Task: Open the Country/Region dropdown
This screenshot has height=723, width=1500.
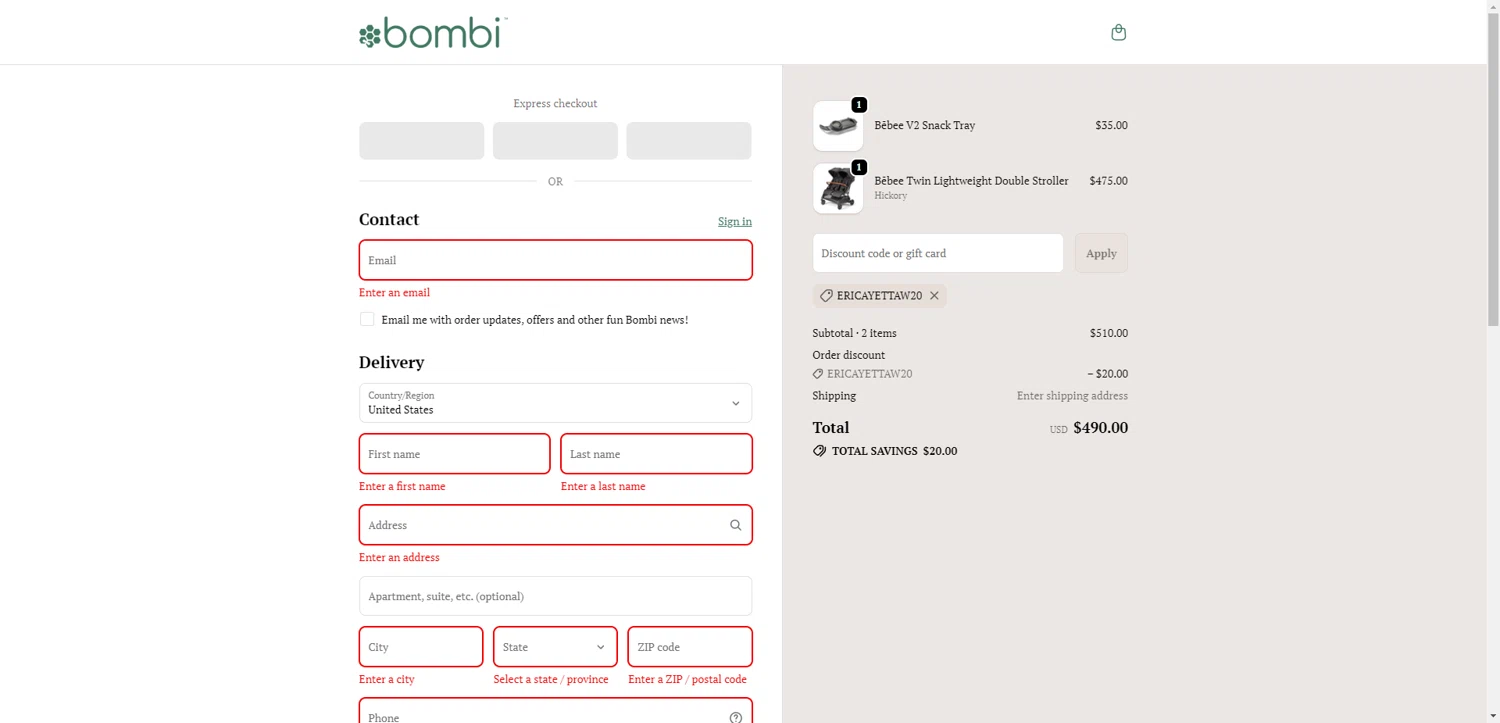Action: (x=555, y=403)
